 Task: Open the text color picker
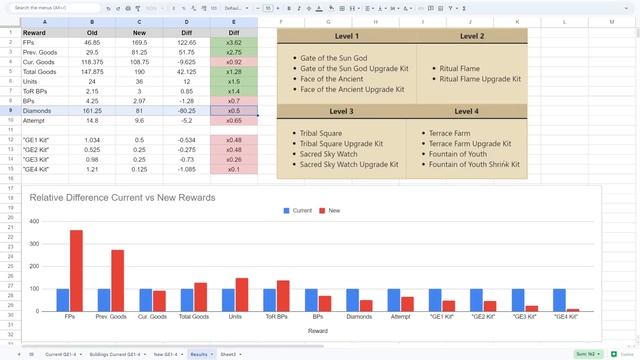[x=319, y=8]
